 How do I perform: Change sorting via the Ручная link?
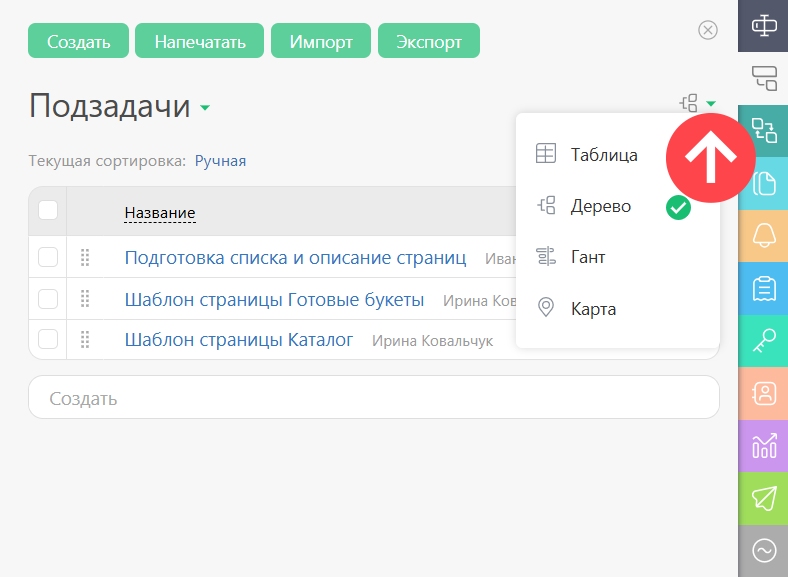[x=220, y=161]
